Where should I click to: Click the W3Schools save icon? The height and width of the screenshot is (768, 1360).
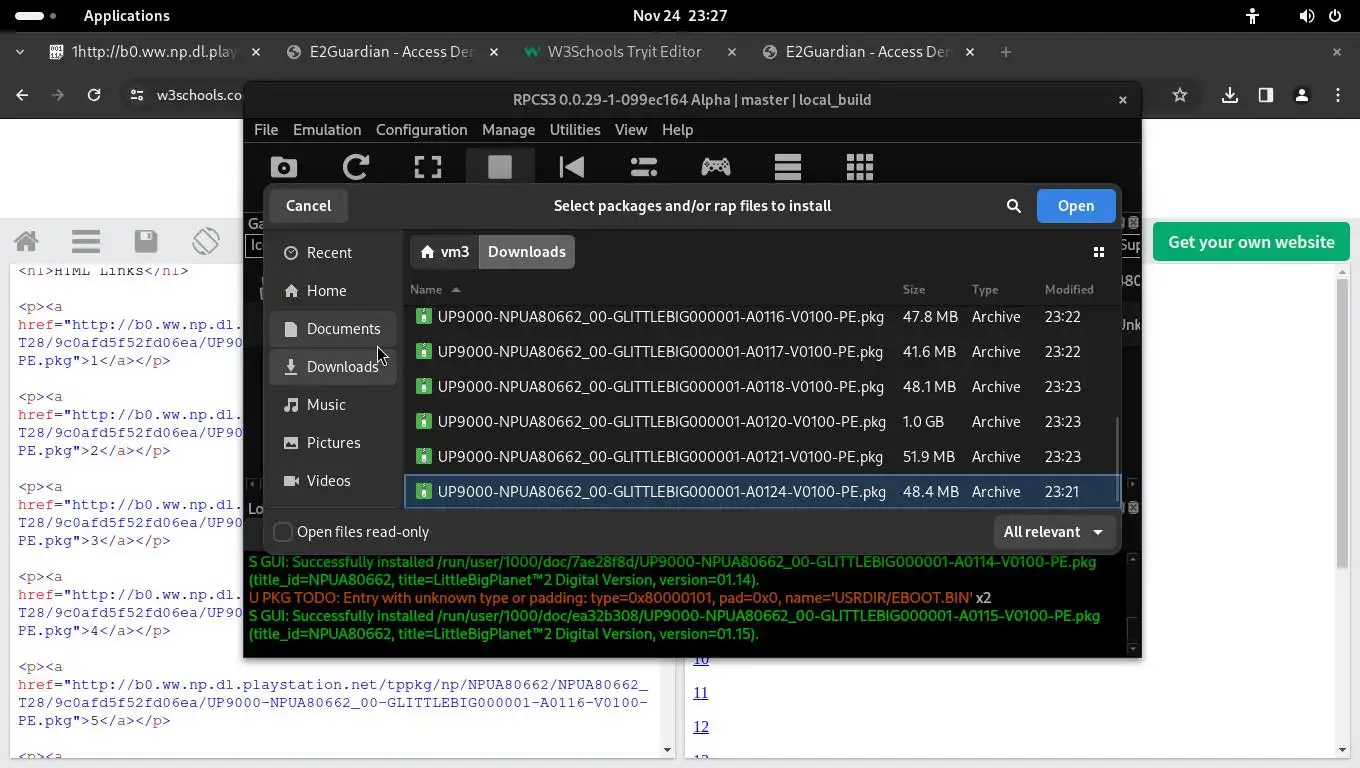pos(146,241)
